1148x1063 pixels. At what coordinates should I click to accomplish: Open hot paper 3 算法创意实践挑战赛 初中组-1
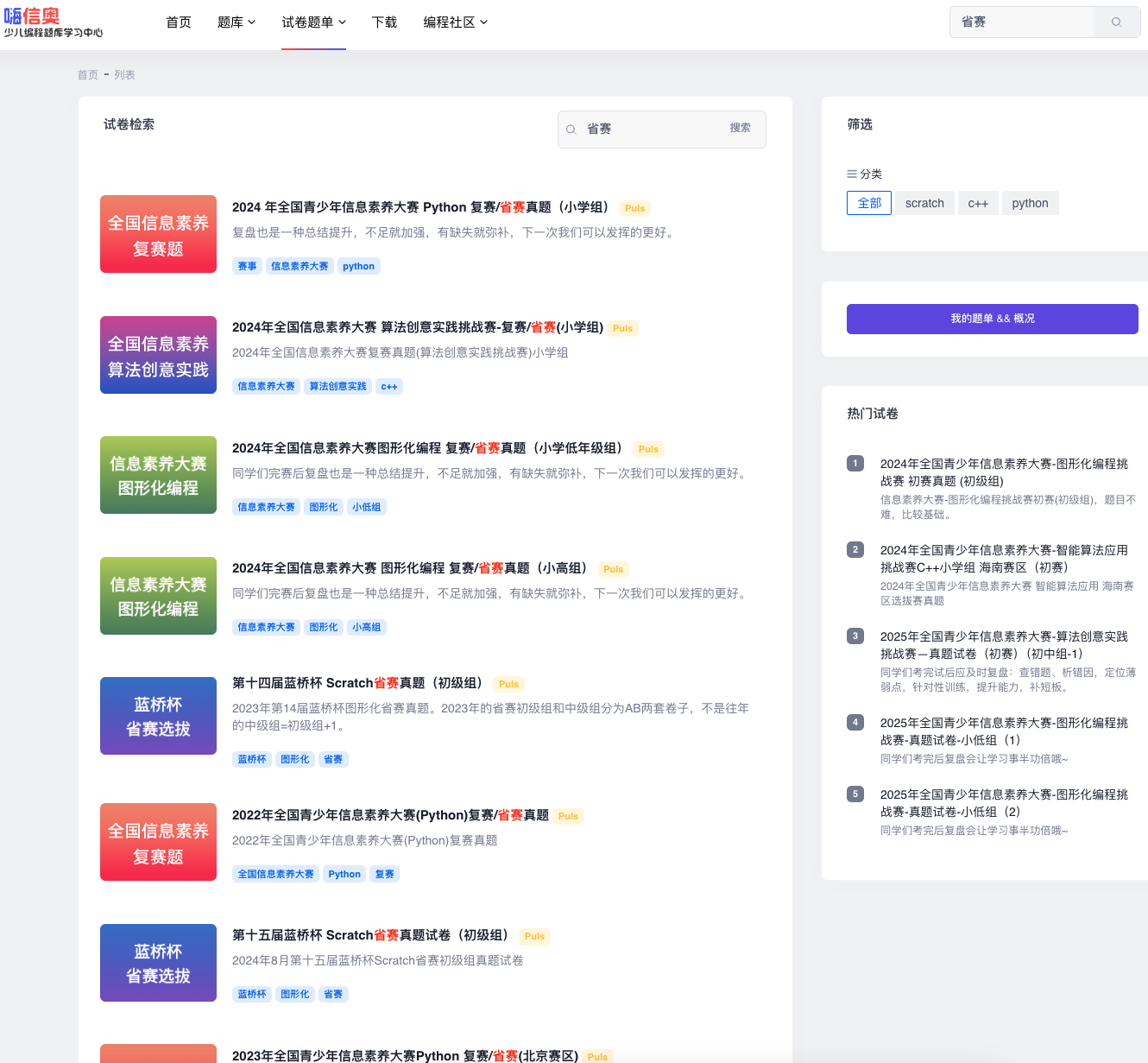coord(1004,645)
